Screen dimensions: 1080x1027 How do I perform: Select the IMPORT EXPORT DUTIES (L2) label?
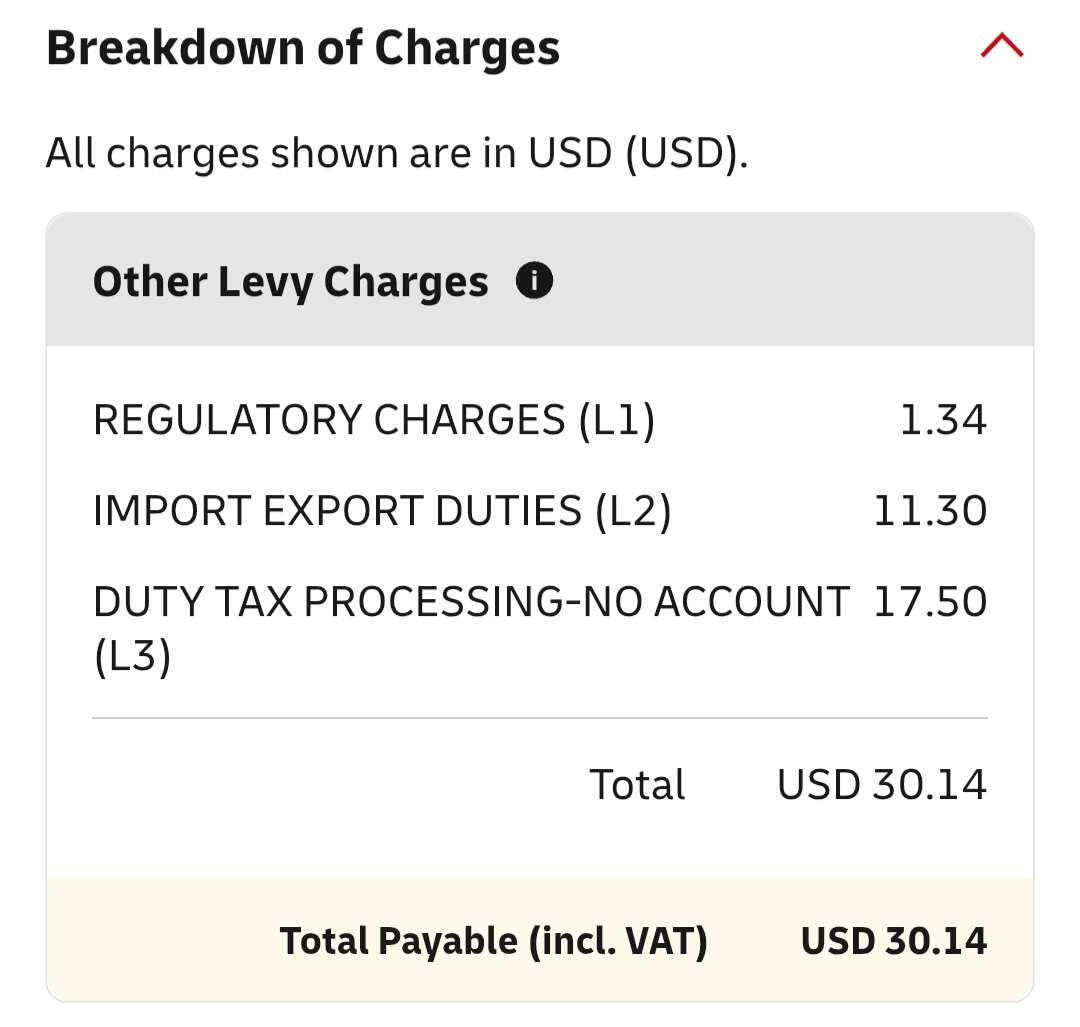point(382,511)
